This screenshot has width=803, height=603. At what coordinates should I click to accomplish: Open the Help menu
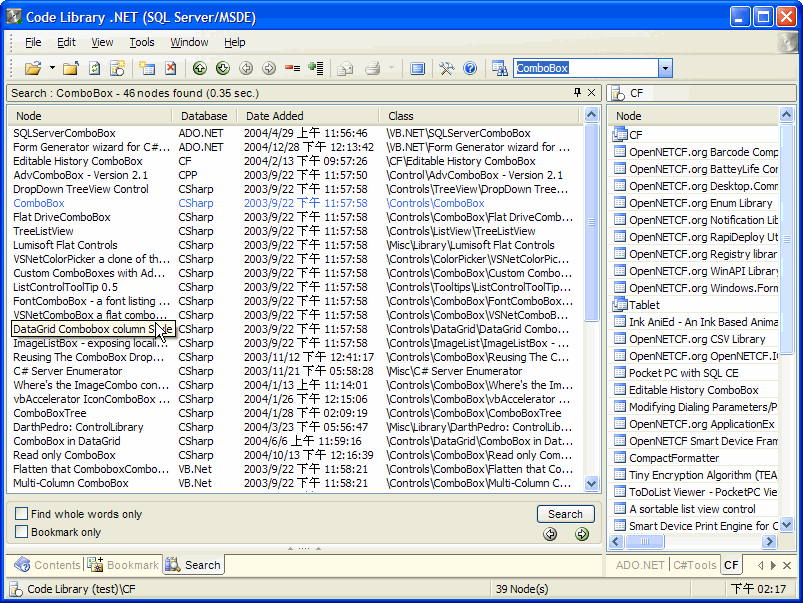(x=235, y=42)
